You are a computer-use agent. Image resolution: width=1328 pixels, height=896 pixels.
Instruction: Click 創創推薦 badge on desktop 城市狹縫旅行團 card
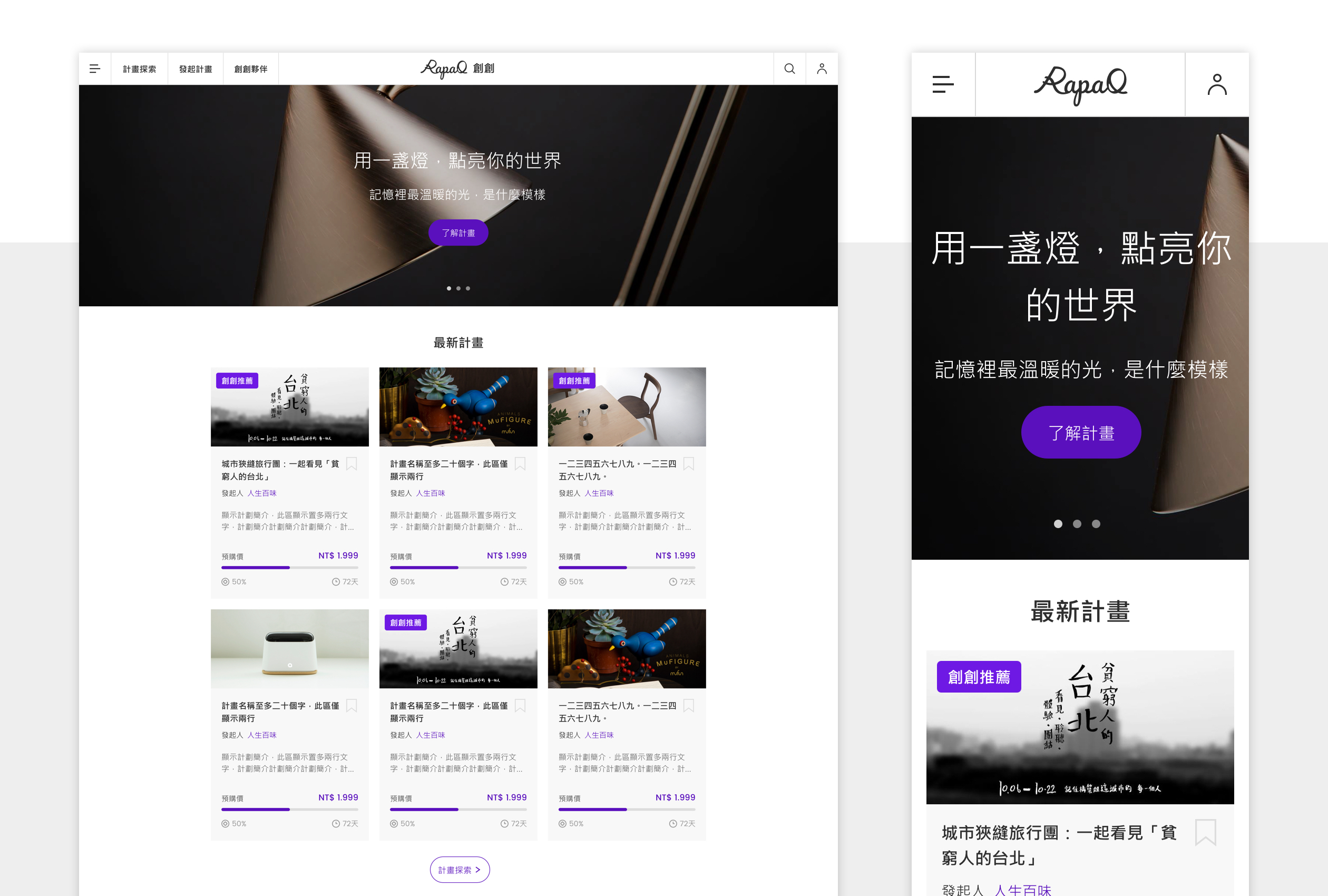[237, 381]
